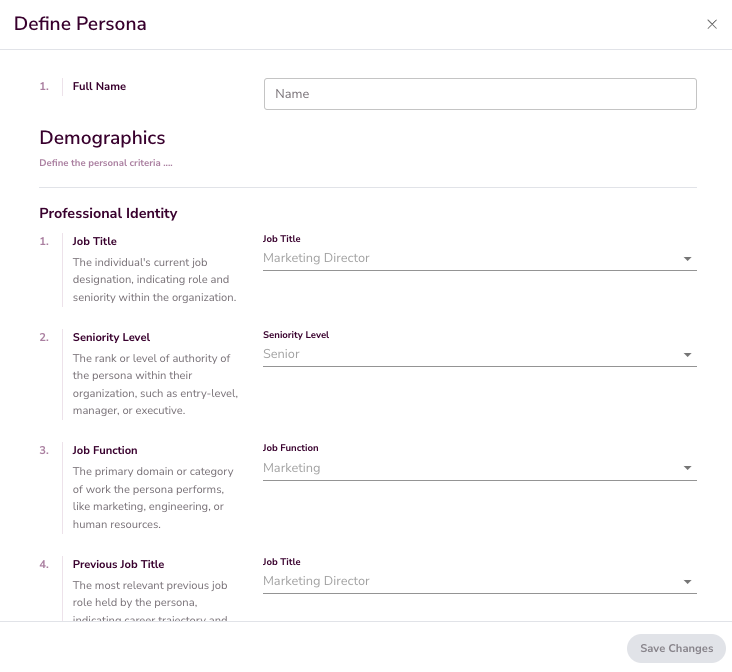The width and height of the screenshot is (732, 672).
Task: Open the Job Function combo box showing Marketing
Action: (x=470, y=468)
